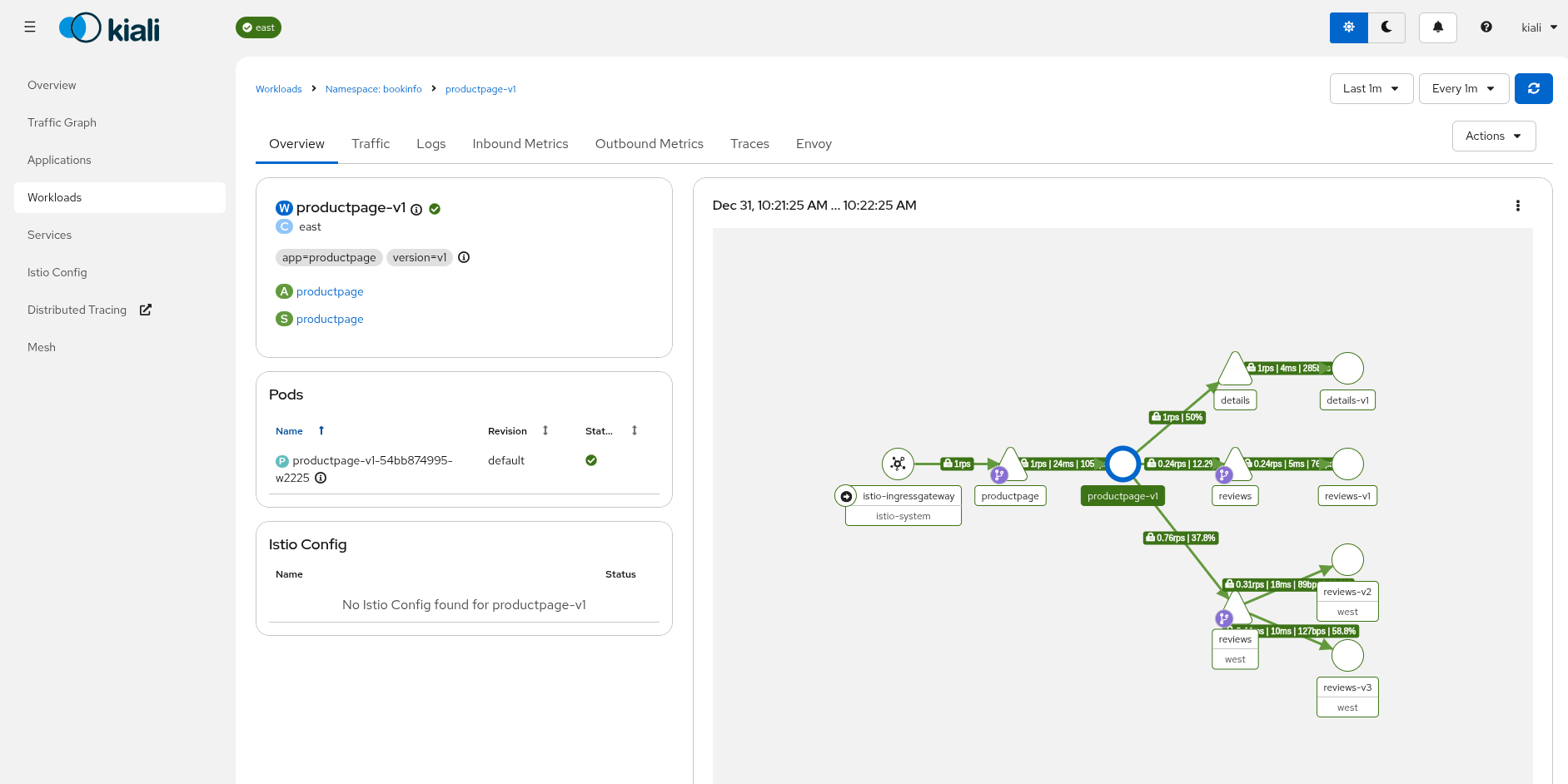Expand the kiali user menu
The image size is (1568, 784).
coord(1537,27)
